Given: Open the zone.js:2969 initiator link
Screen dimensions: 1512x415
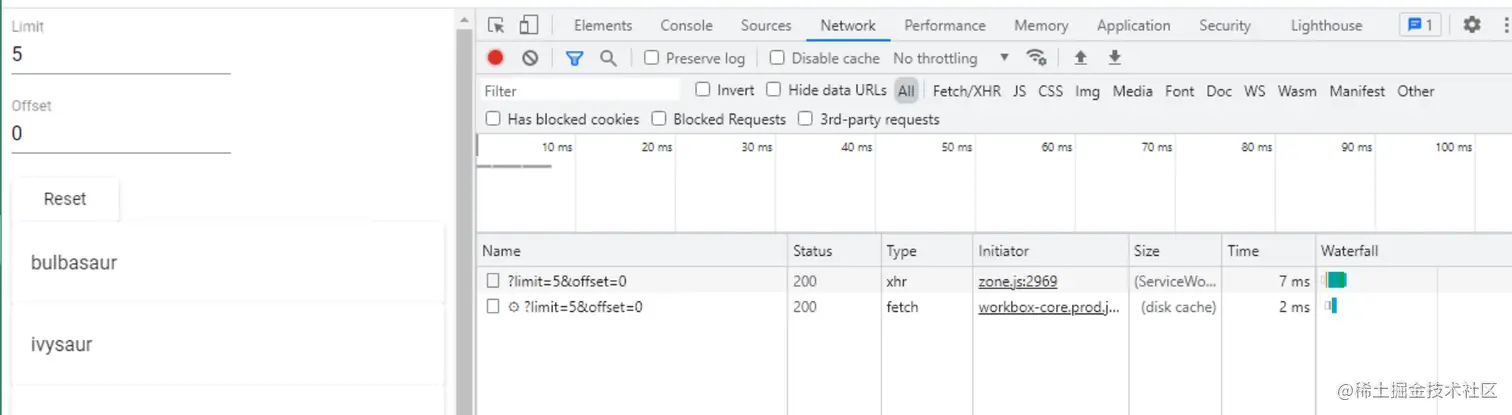Looking at the screenshot, I should pyautogui.click(x=1017, y=282).
